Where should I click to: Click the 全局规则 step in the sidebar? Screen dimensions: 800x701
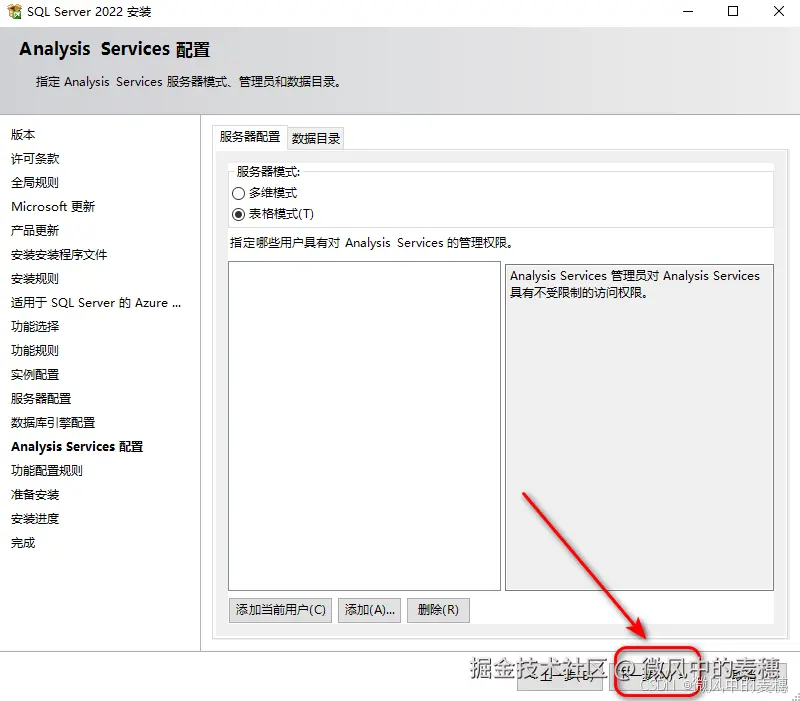(35, 183)
